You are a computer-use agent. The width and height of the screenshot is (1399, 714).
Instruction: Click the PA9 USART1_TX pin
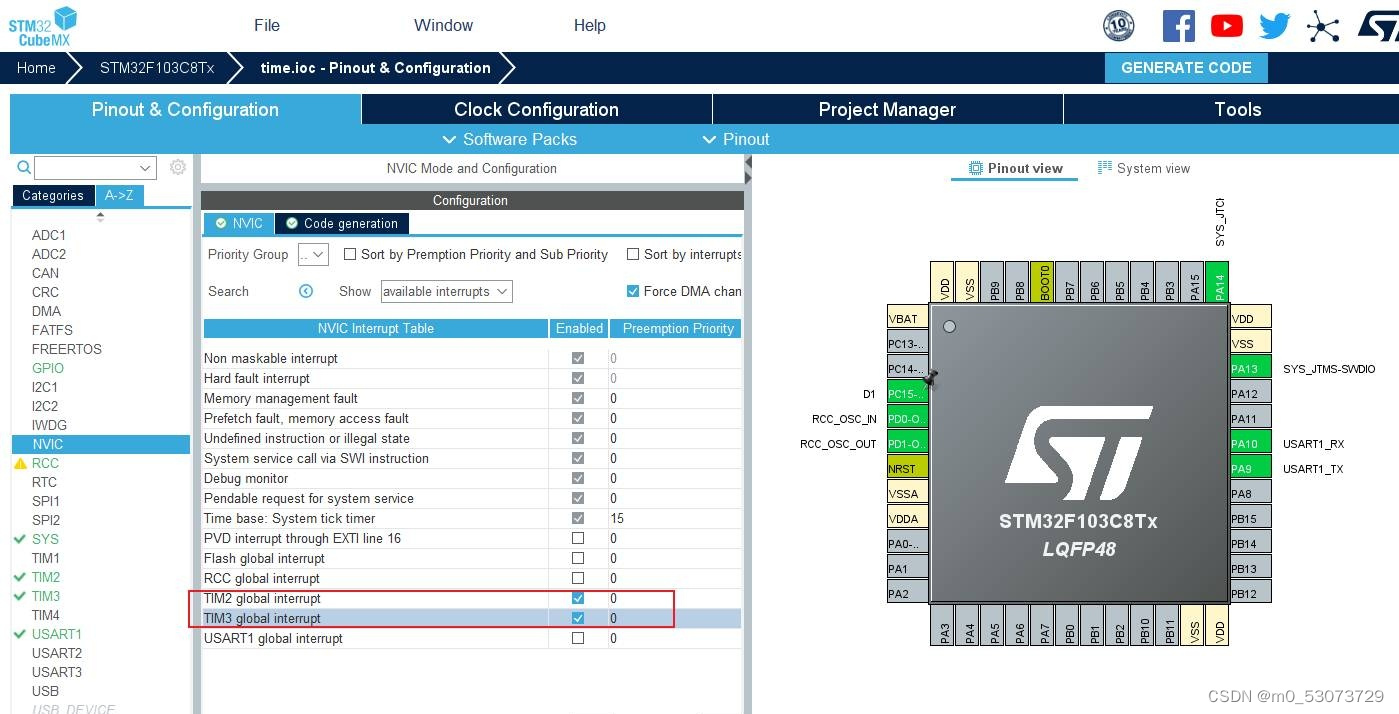(1250, 468)
